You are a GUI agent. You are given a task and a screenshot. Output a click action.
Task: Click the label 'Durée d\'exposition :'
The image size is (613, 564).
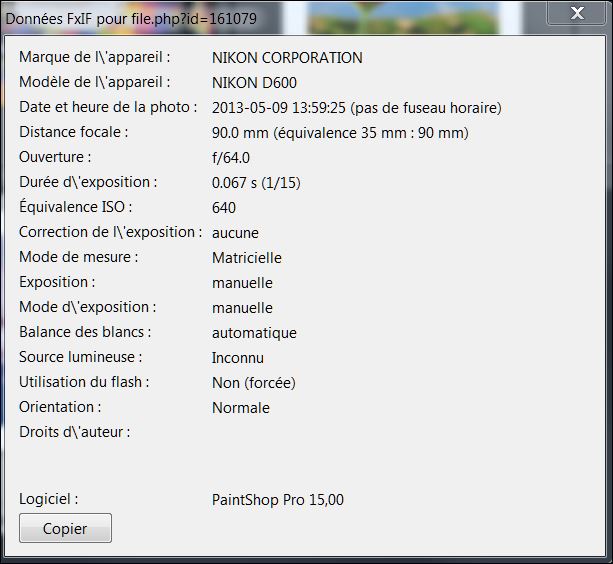tap(88, 182)
